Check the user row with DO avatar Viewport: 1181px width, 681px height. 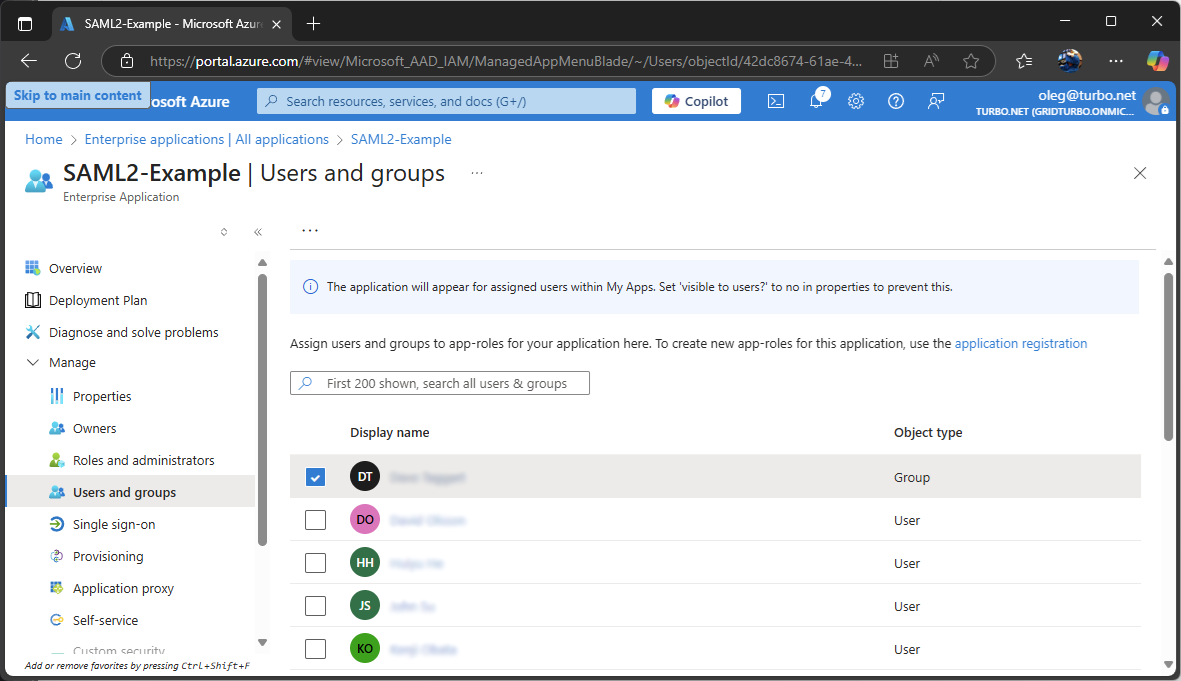pos(315,519)
